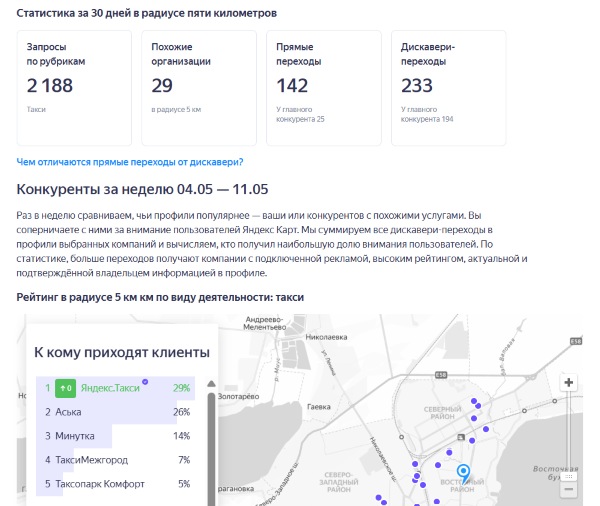This screenshot has height=506, width=600.
Task: Click the blue location pin on map
Action: click(463, 473)
